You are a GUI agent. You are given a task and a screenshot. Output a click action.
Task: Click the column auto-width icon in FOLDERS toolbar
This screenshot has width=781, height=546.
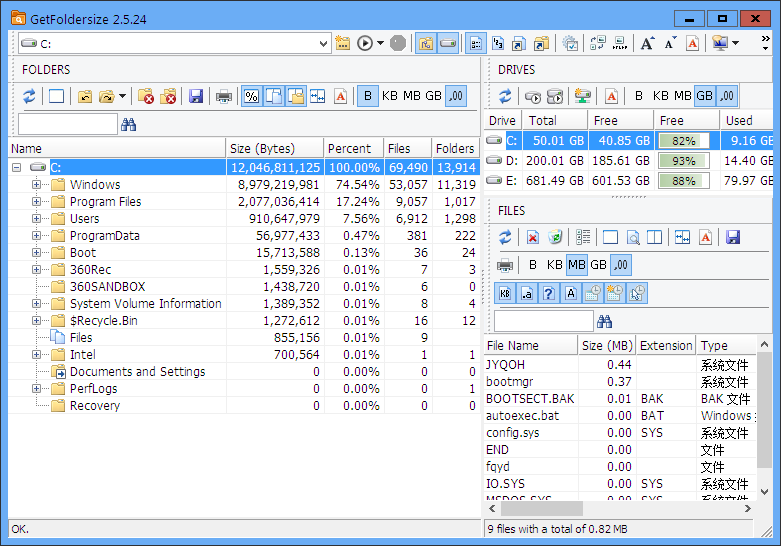coord(317,96)
